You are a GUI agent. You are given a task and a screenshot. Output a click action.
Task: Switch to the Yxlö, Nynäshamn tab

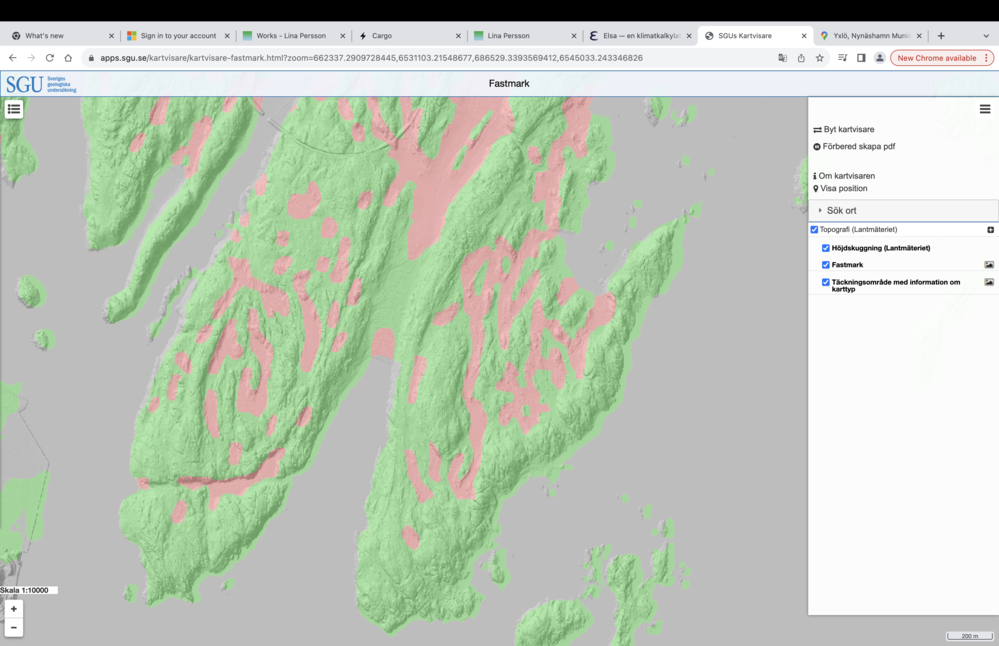pos(864,36)
